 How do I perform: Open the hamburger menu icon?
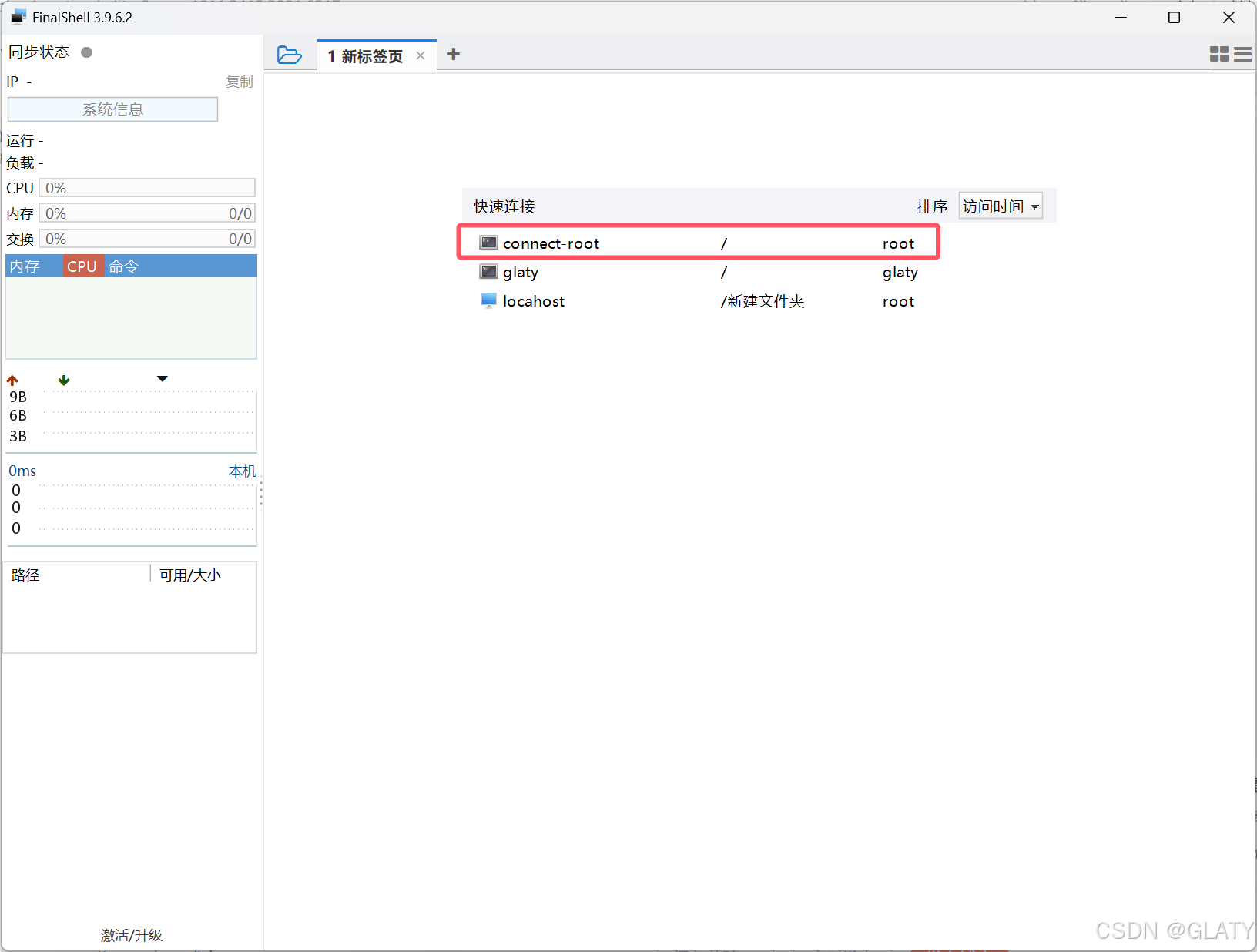[x=1242, y=54]
